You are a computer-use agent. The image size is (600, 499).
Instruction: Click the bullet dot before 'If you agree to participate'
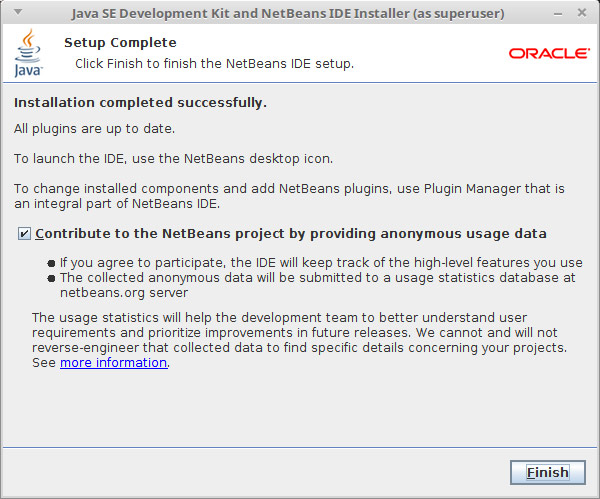(51, 263)
